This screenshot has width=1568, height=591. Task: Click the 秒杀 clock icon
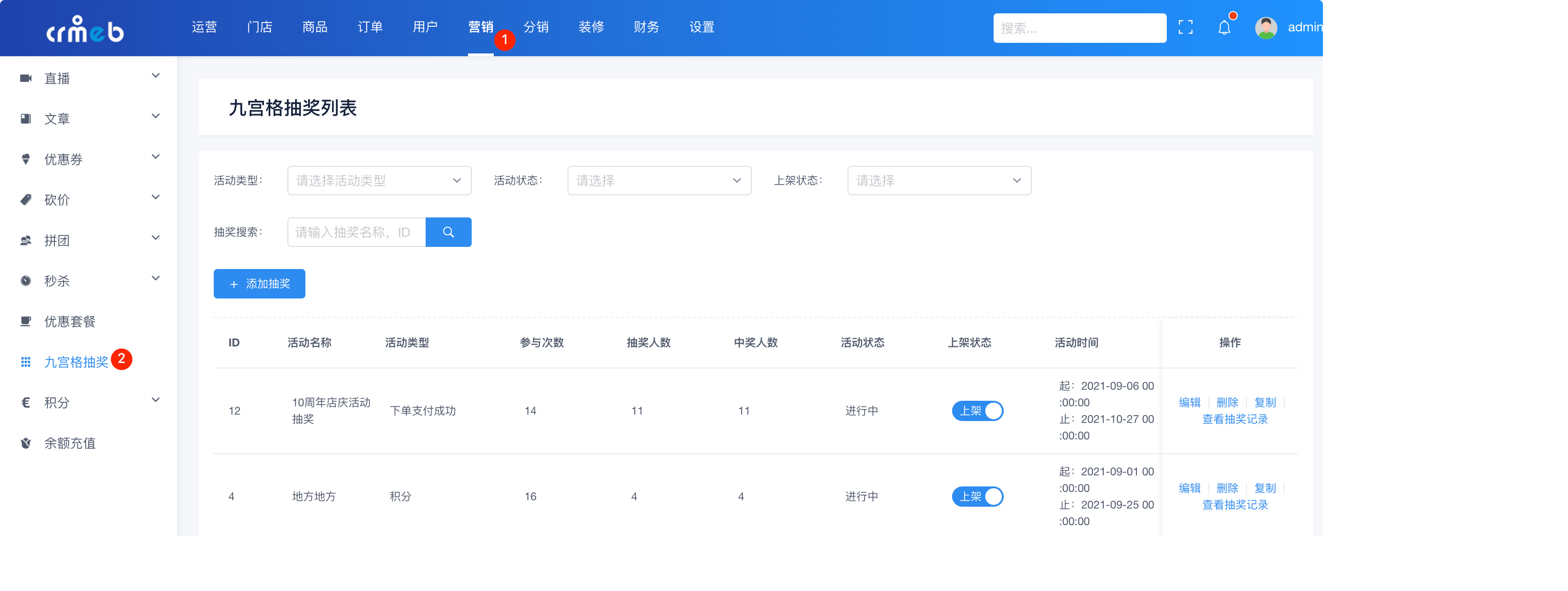[26, 281]
